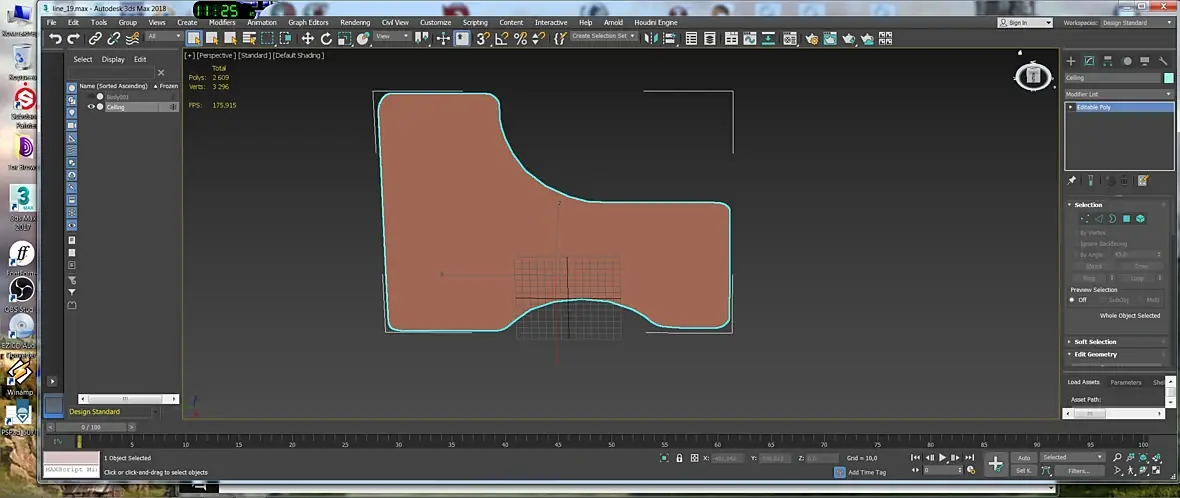
Task: Click the Filters... button for keys
Action: point(1079,470)
